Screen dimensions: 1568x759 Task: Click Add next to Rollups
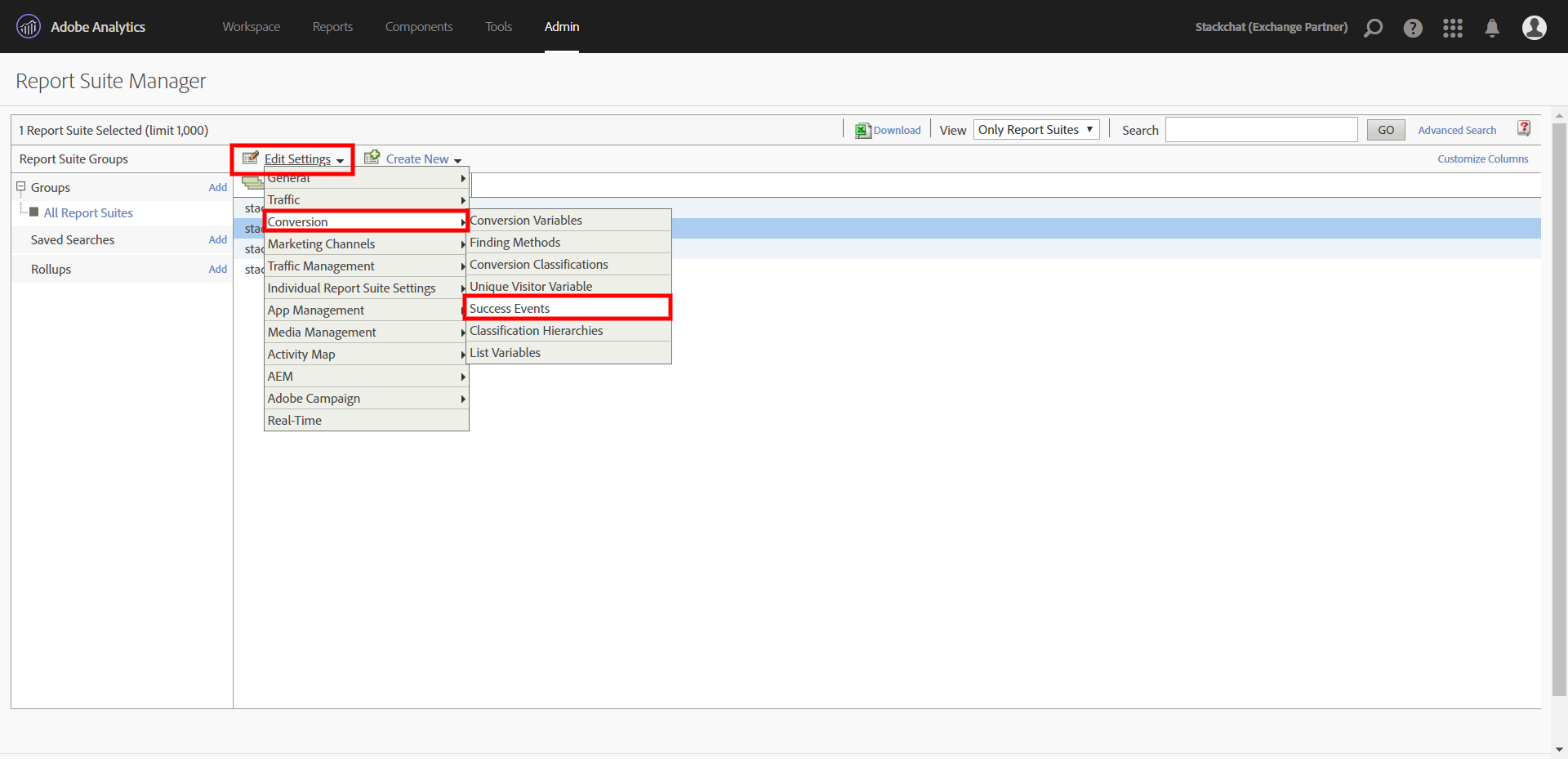tap(218, 269)
